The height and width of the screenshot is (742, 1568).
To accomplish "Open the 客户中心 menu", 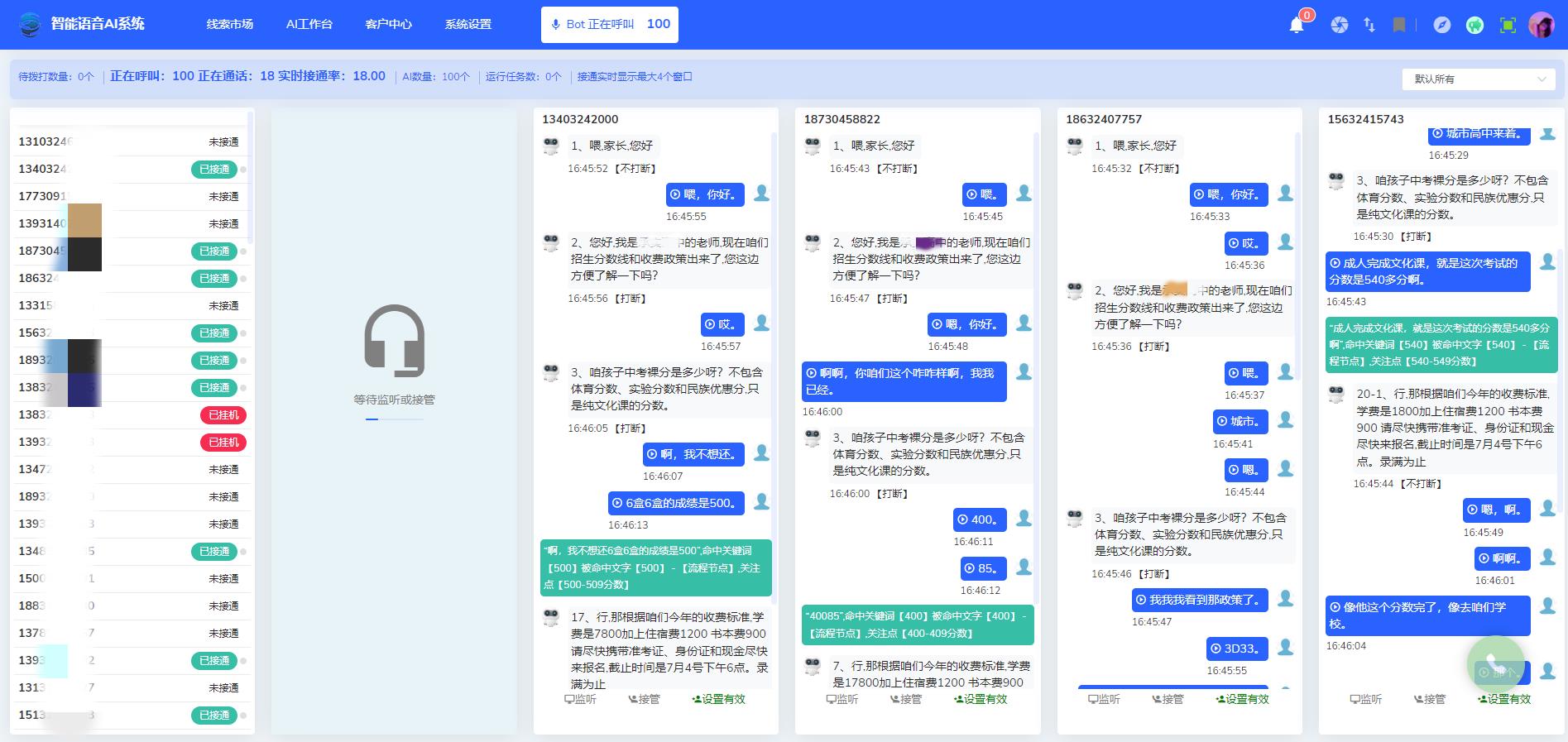I will pyautogui.click(x=389, y=24).
